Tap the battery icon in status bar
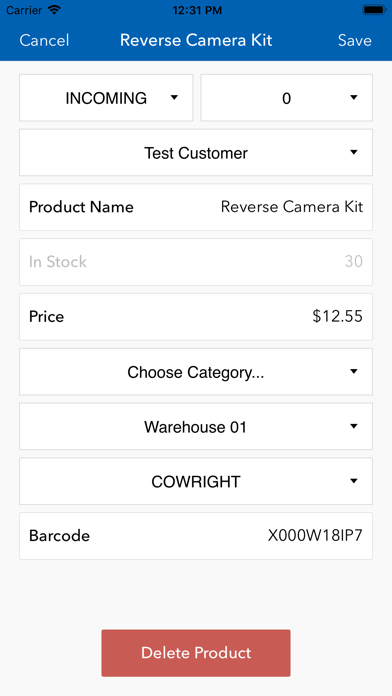The image size is (392, 696). (x=374, y=10)
